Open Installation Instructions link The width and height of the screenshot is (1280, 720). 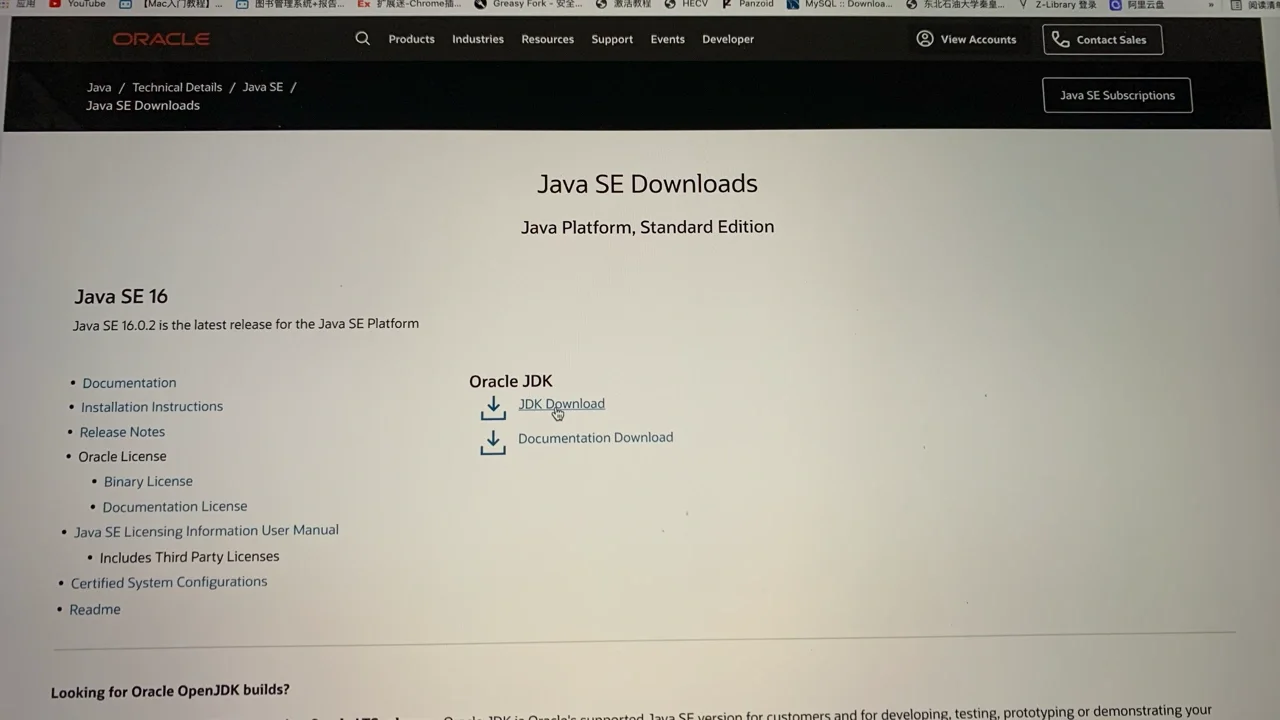pyautogui.click(x=152, y=406)
